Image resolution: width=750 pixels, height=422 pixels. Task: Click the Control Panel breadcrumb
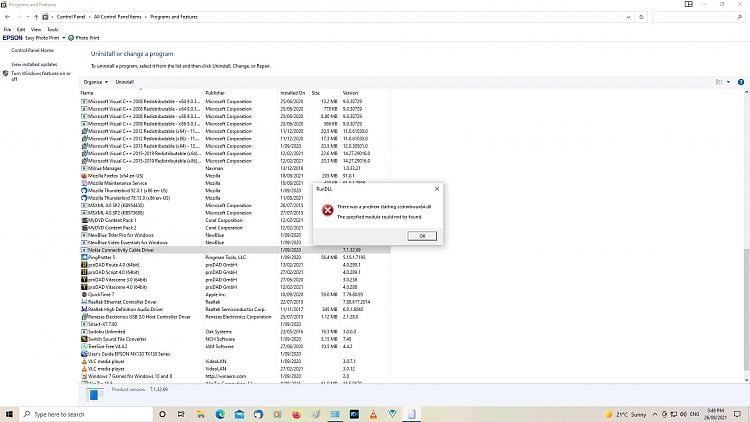[71, 17]
